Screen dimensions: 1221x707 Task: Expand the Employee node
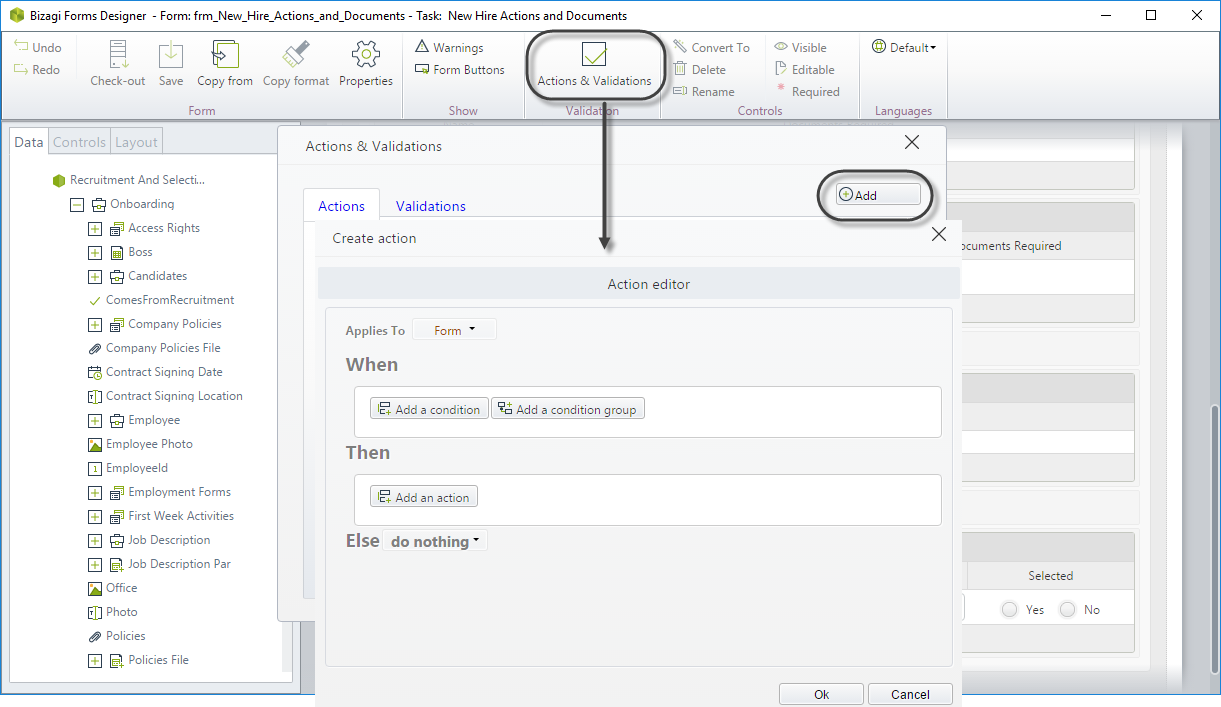click(95, 420)
